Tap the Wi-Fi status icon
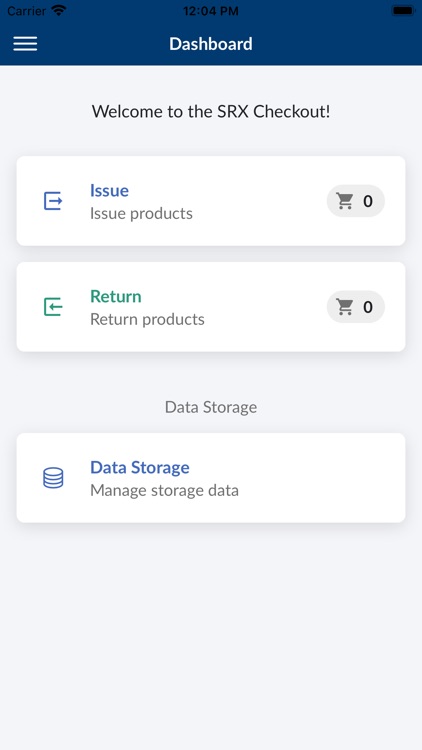The height and width of the screenshot is (750, 422). pyautogui.click(x=59, y=11)
